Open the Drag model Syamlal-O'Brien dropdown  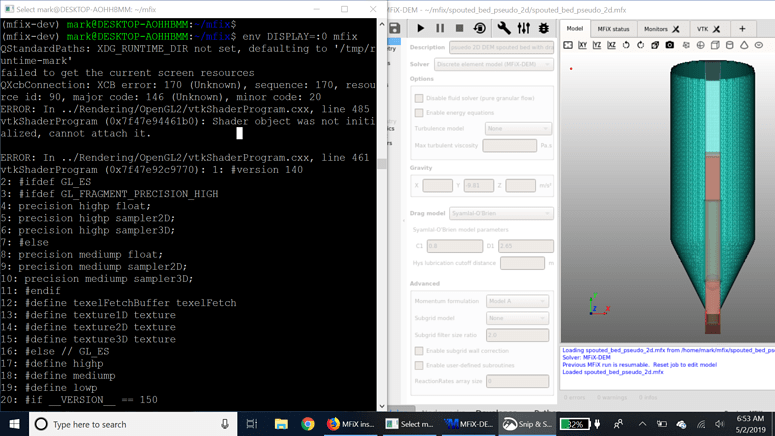500,213
